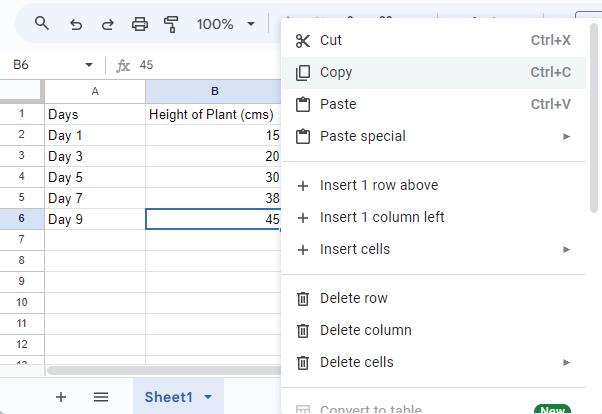Switch to the Sheet1 tab

(x=167, y=397)
